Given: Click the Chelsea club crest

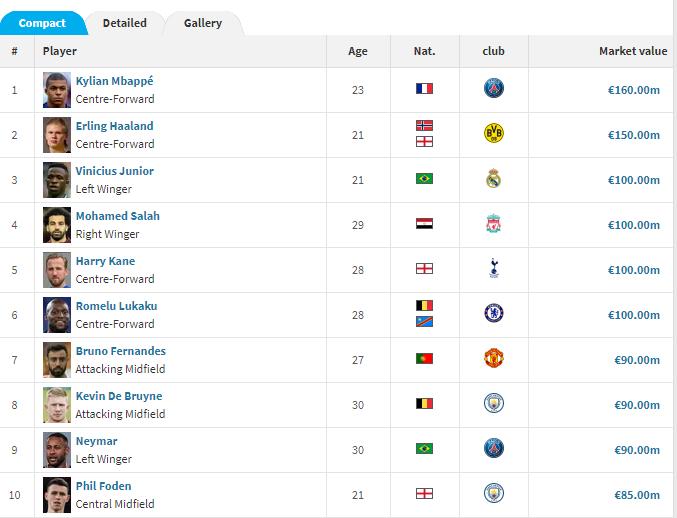Looking at the screenshot, I should click(x=493, y=313).
